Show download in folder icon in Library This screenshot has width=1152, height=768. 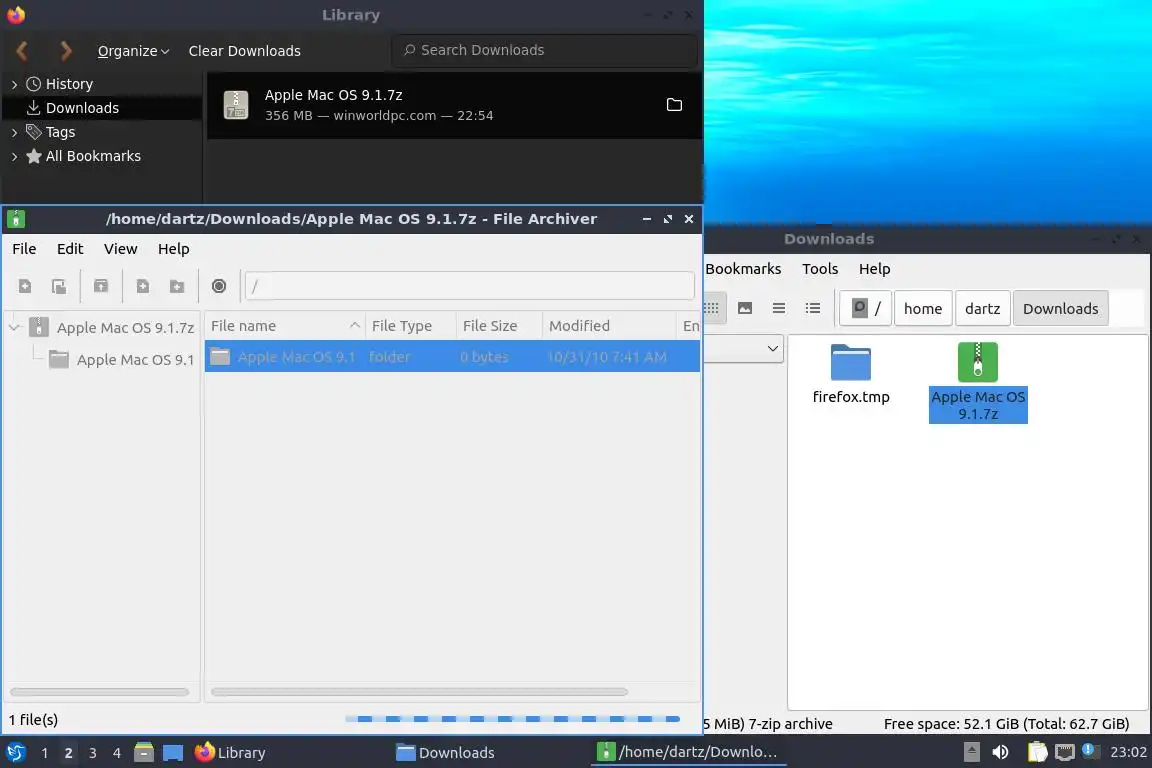pos(674,105)
